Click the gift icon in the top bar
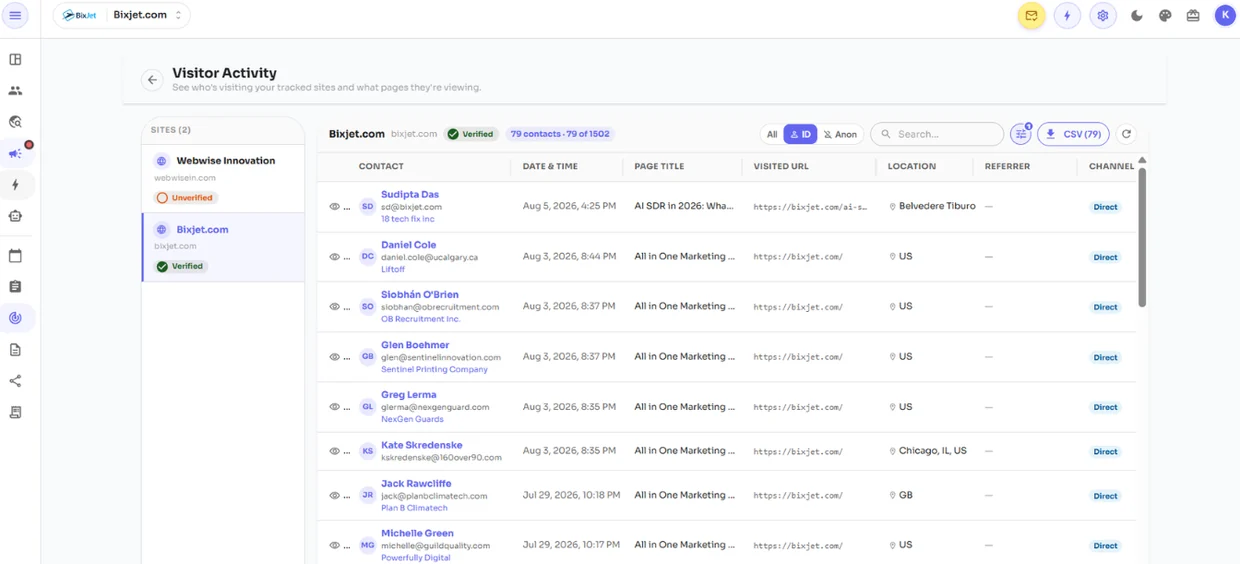The width and height of the screenshot is (1240, 564). tap(1193, 16)
